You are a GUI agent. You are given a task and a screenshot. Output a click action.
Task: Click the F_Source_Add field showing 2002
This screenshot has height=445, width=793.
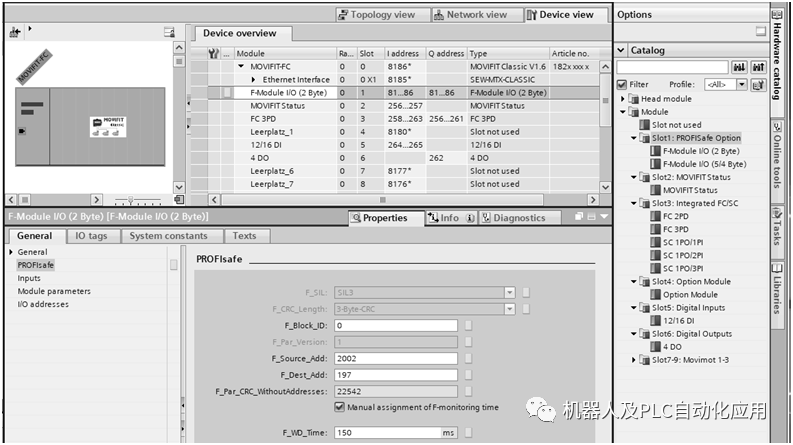395,359
